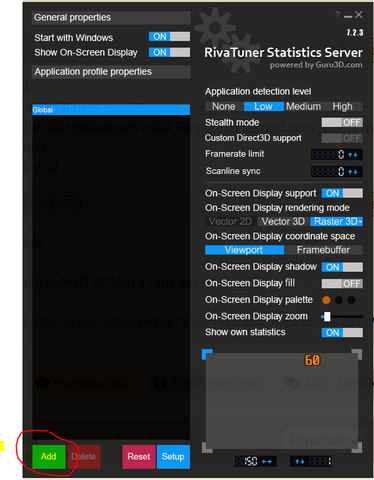374x480 pixels.
Task: Open Raster 3D dropdown arrow
Action: pos(360,222)
